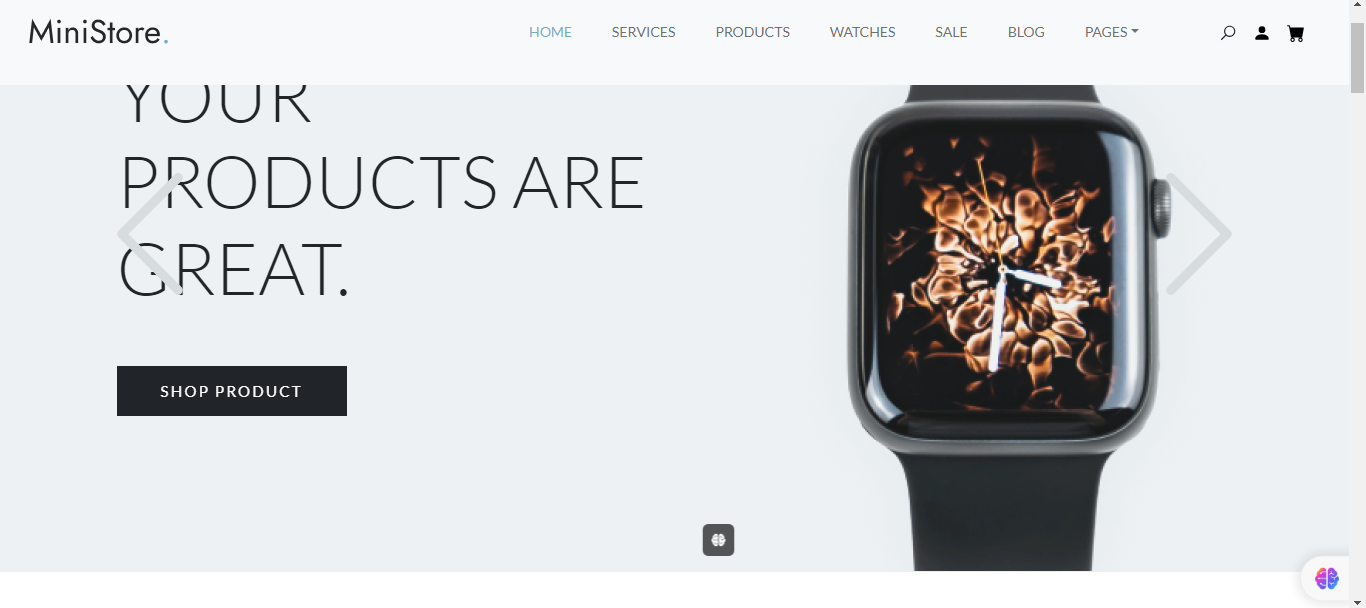1366x608 pixels.
Task: Expand the PAGES dropdown menu
Action: pyautogui.click(x=1112, y=32)
